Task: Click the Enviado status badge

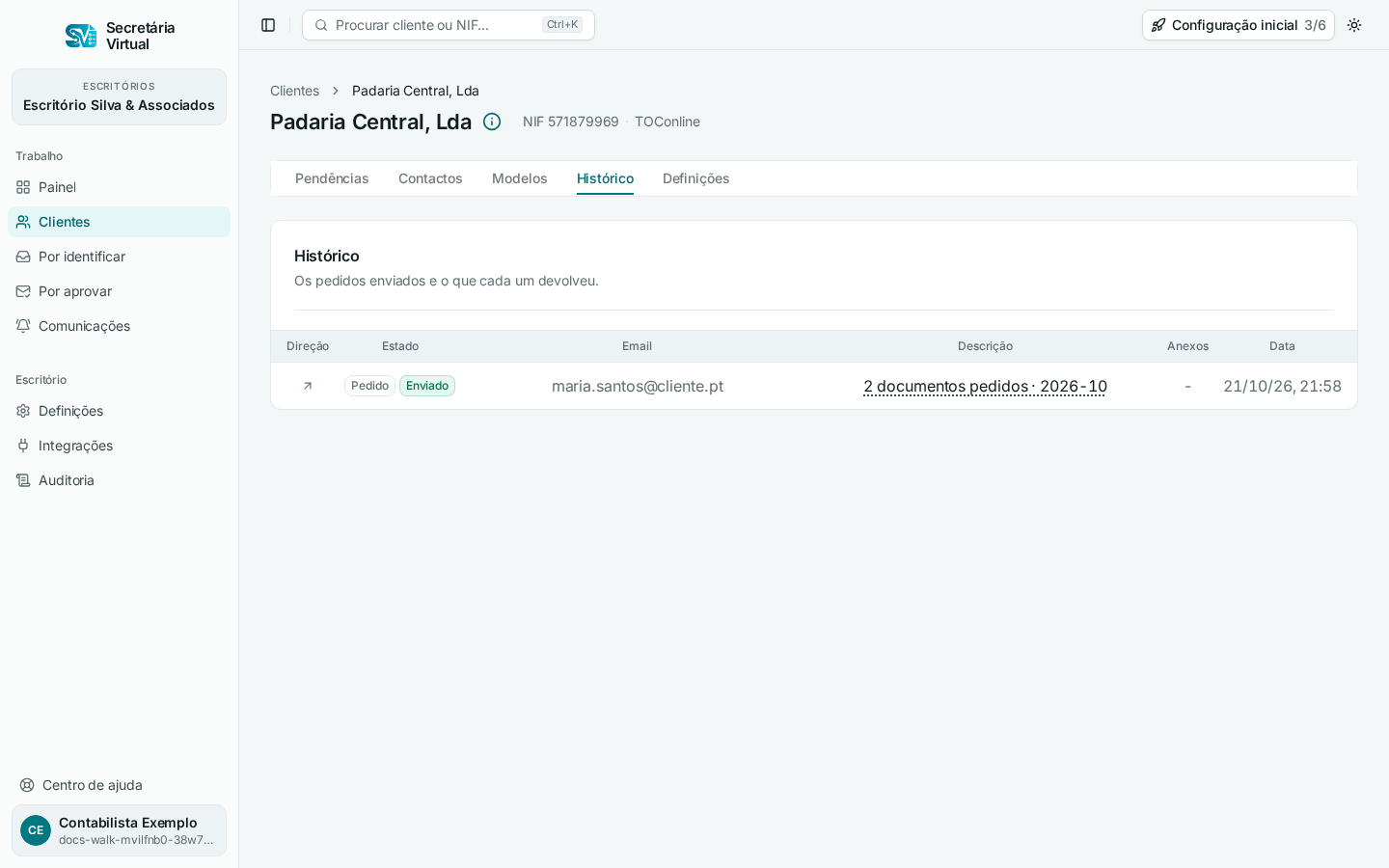Action: coord(427,386)
